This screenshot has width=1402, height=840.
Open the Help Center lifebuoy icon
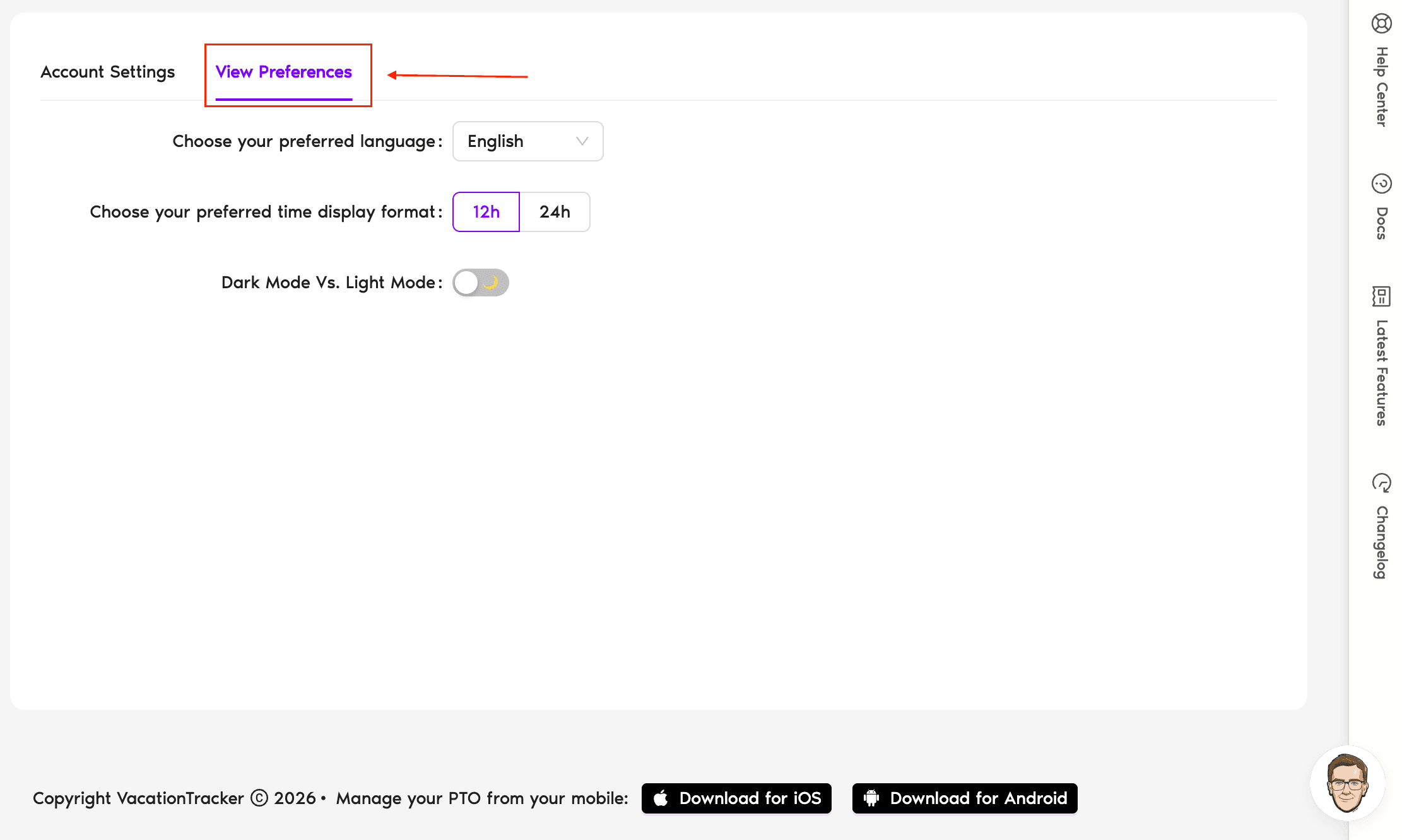tap(1382, 23)
